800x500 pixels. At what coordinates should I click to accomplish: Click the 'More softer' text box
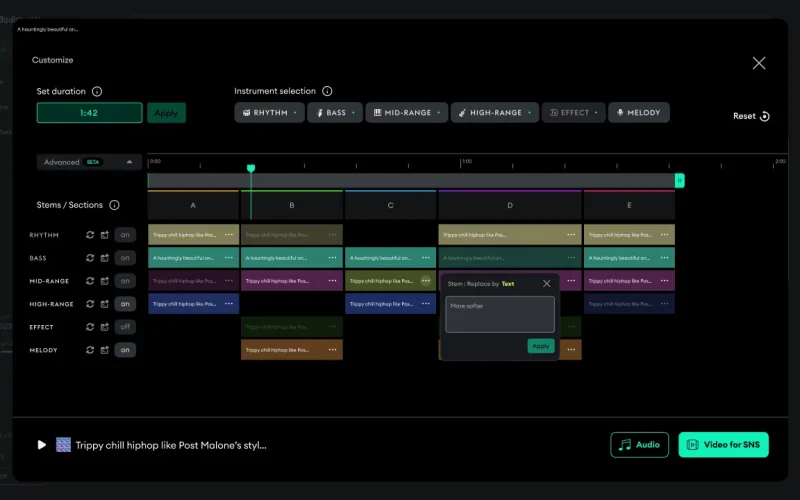pos(500,315)
